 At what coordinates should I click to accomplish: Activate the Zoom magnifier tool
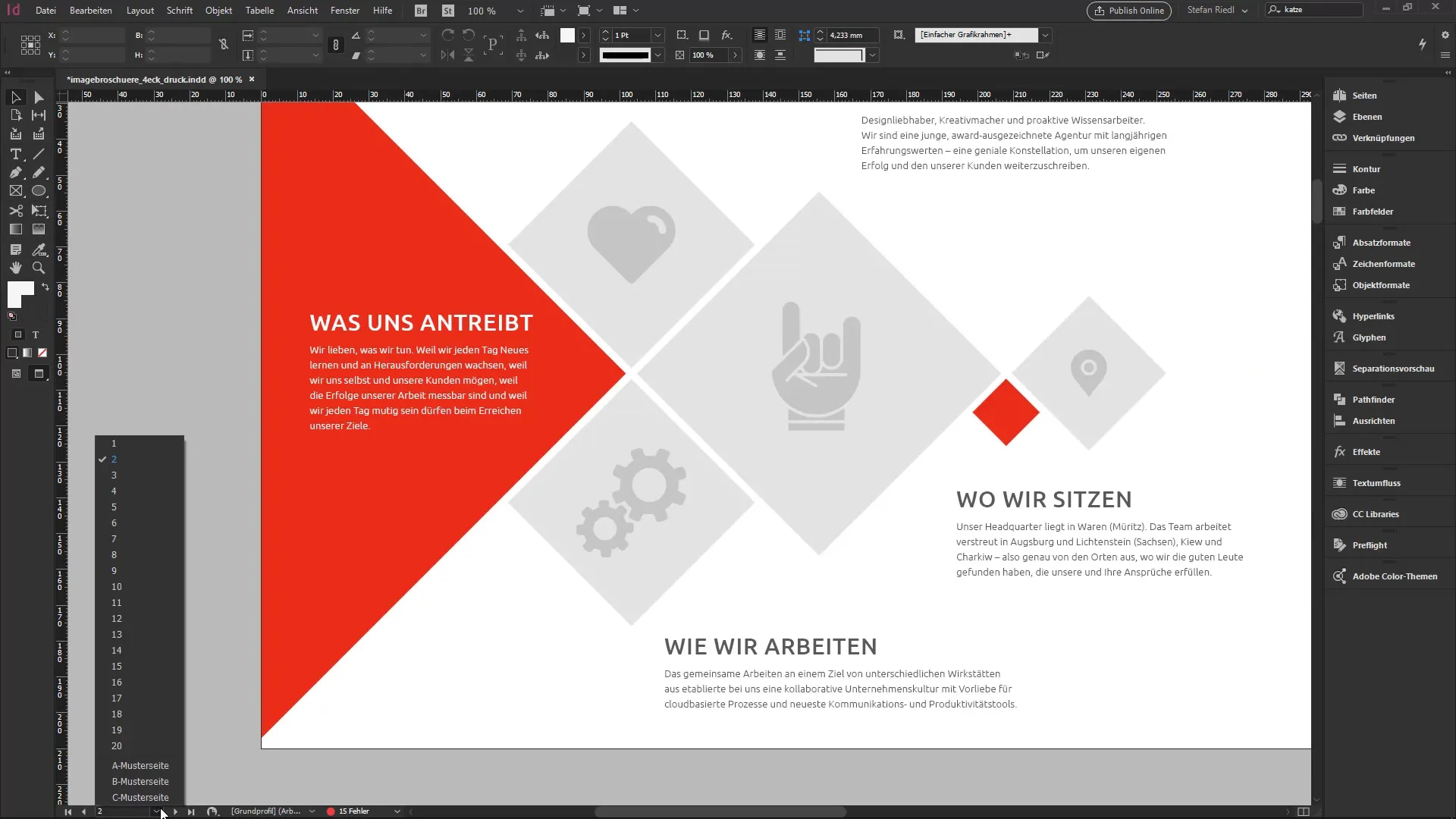[x=39, y=268]
